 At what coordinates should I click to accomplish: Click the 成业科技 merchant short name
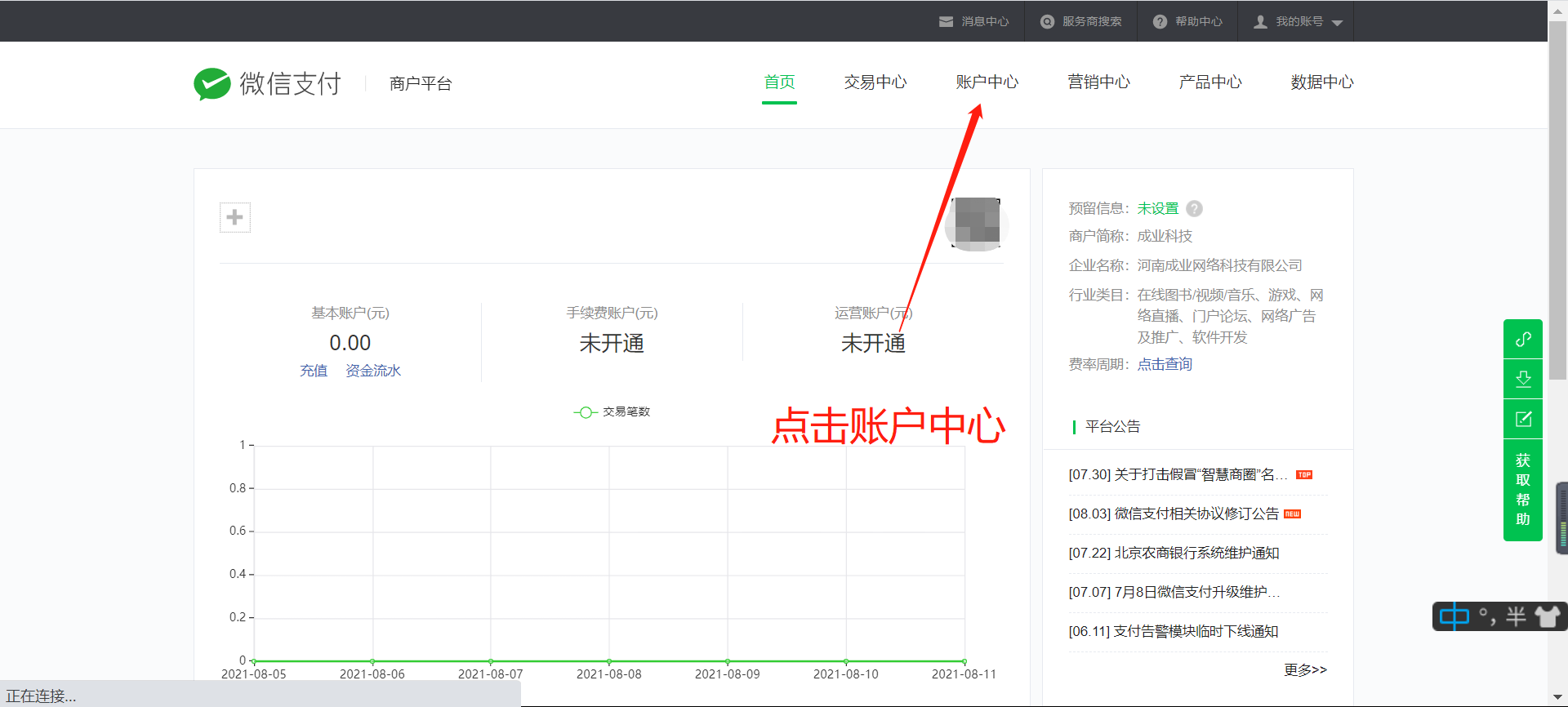click(x=1165, y=236)
